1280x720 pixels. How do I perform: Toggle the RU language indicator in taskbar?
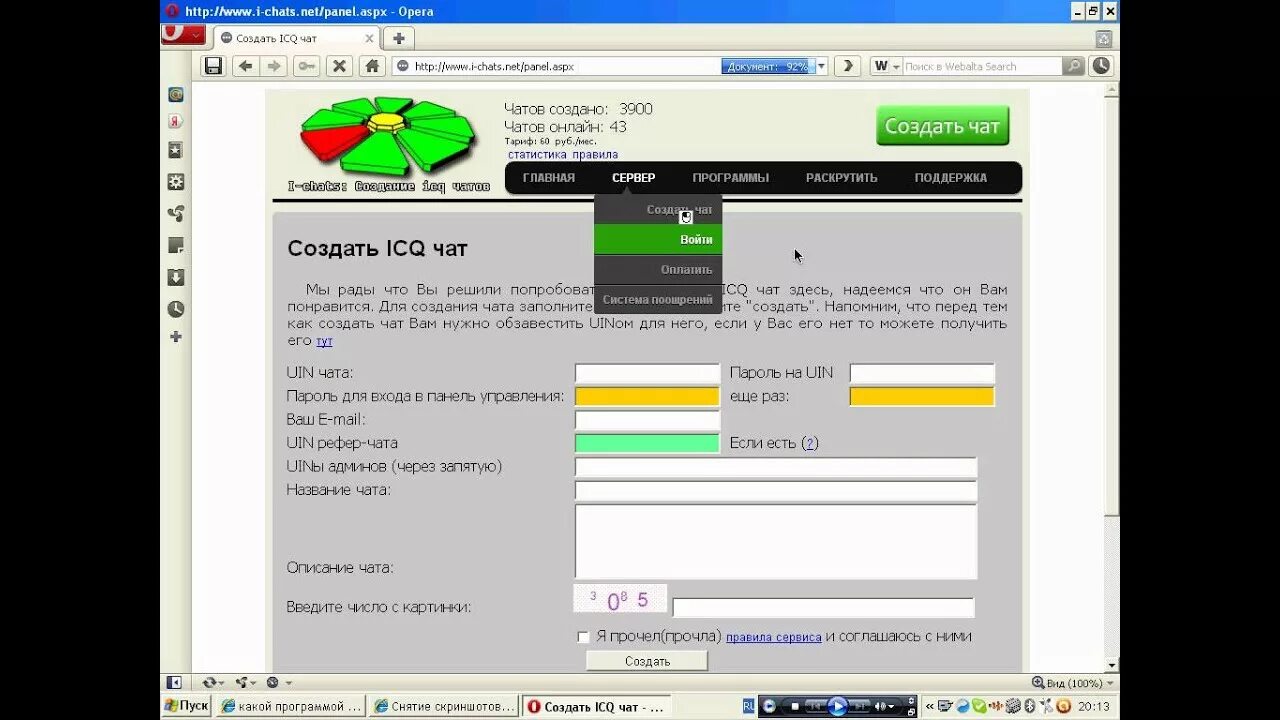click(x=748, y=705)
